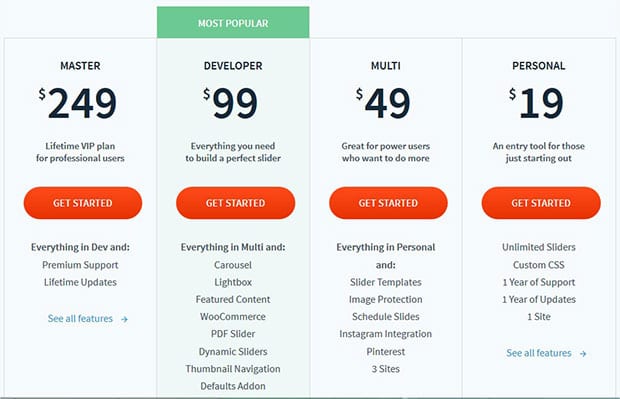Select the Most Popular green banner
The height and width of the screenshot is (399, 620).
233,23
